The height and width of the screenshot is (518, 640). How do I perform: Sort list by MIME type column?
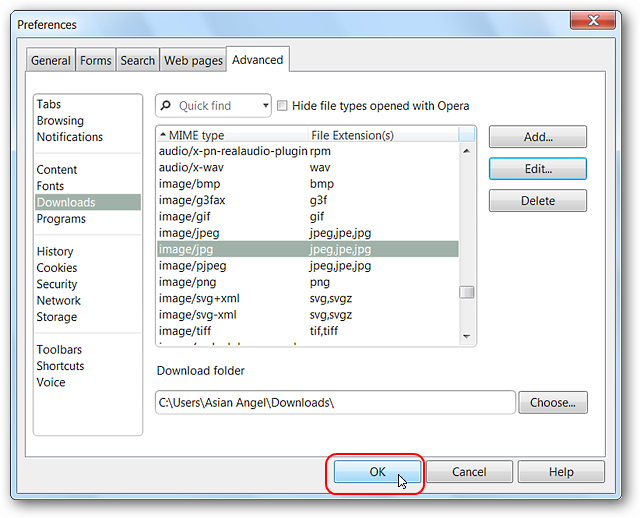tap(230, 135)
